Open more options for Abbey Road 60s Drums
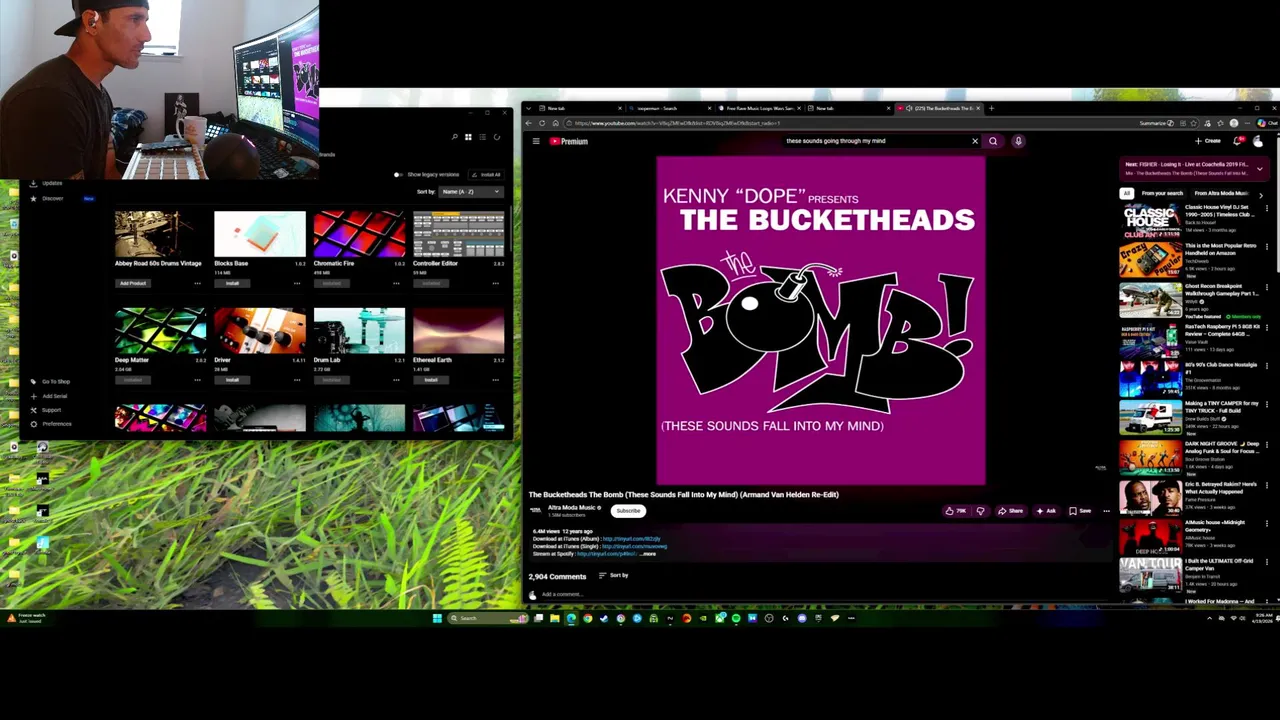The width and height of the screenshot is (1280, 720). pyautogui.click(x=197, y=283)
